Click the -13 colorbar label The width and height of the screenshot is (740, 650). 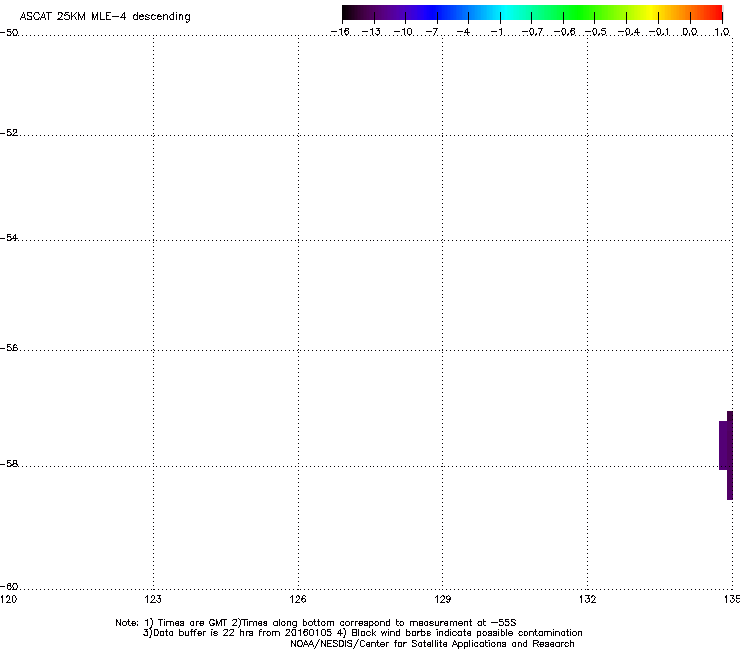point(371,32)
